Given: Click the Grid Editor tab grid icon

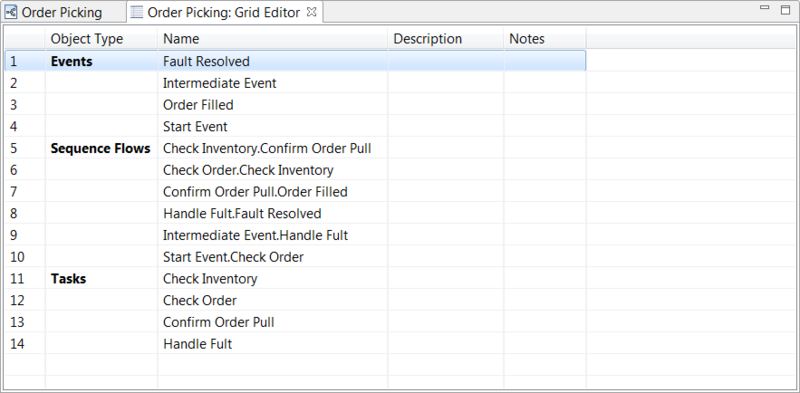Looking at the screenshot, I should click(x=137, y=12).
